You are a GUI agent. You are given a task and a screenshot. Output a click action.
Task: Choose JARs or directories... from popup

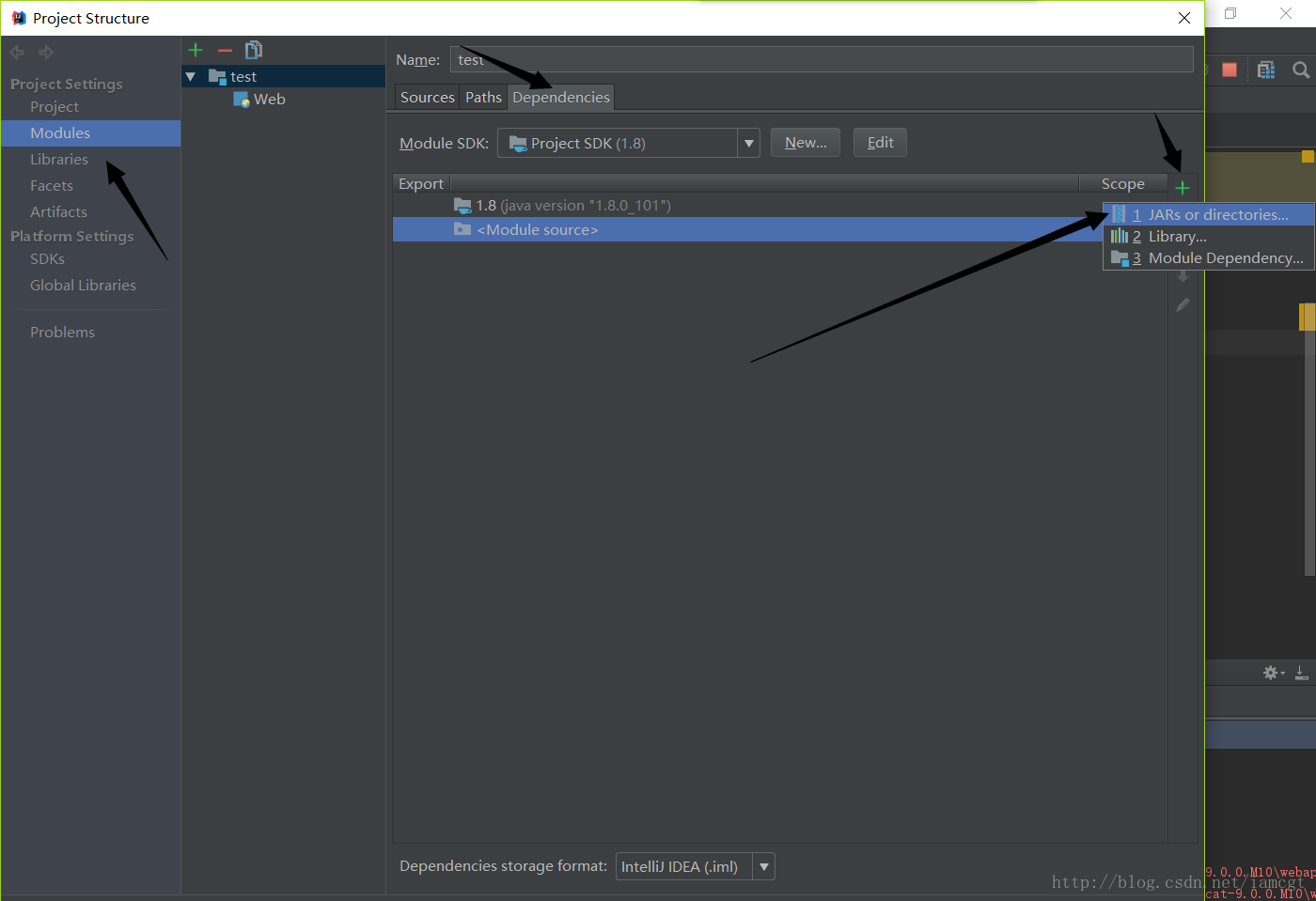(x=1209, y=214)
